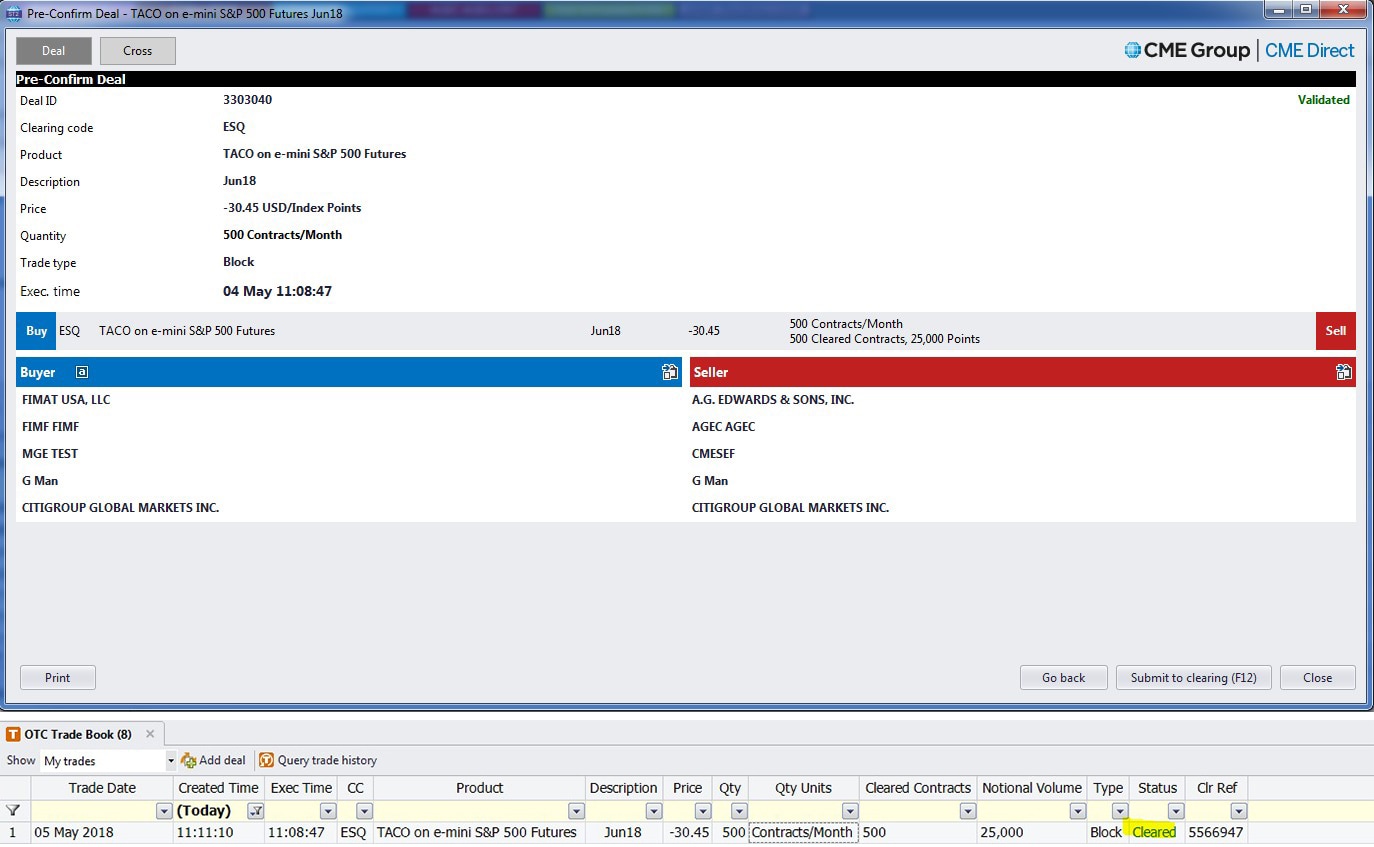Viewport: 1374px width, 847px height.
Task: Click the filter funnel icon in trade book
Action: click(13, 811)
